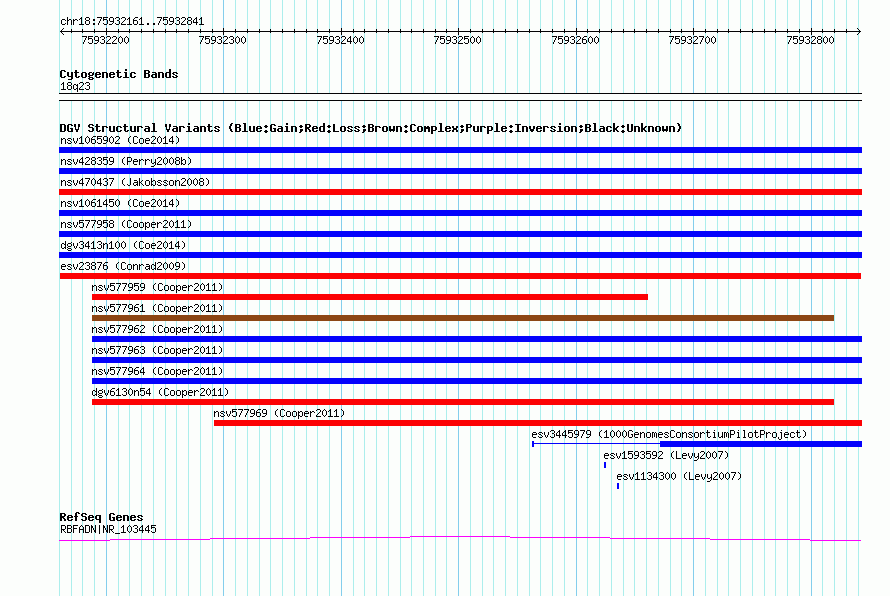
Task: Click the red nsv470437 (Jakobsson2008) loss bar
Action: click(460, 192)
